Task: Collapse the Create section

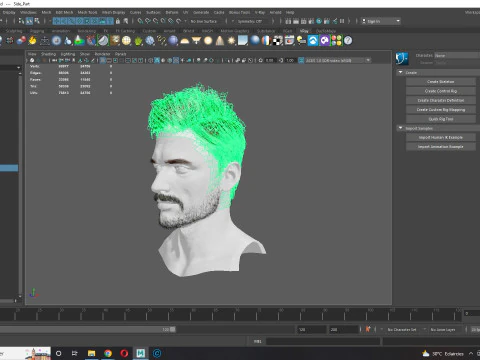Action: pos(400,72)
